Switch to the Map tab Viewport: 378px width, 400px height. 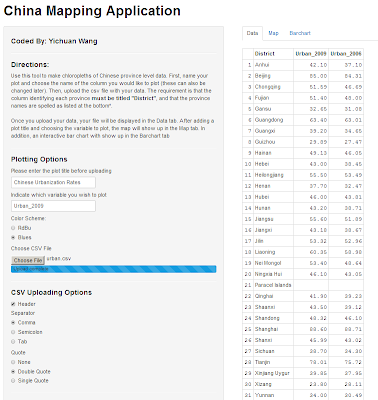(x=273, y=33)
